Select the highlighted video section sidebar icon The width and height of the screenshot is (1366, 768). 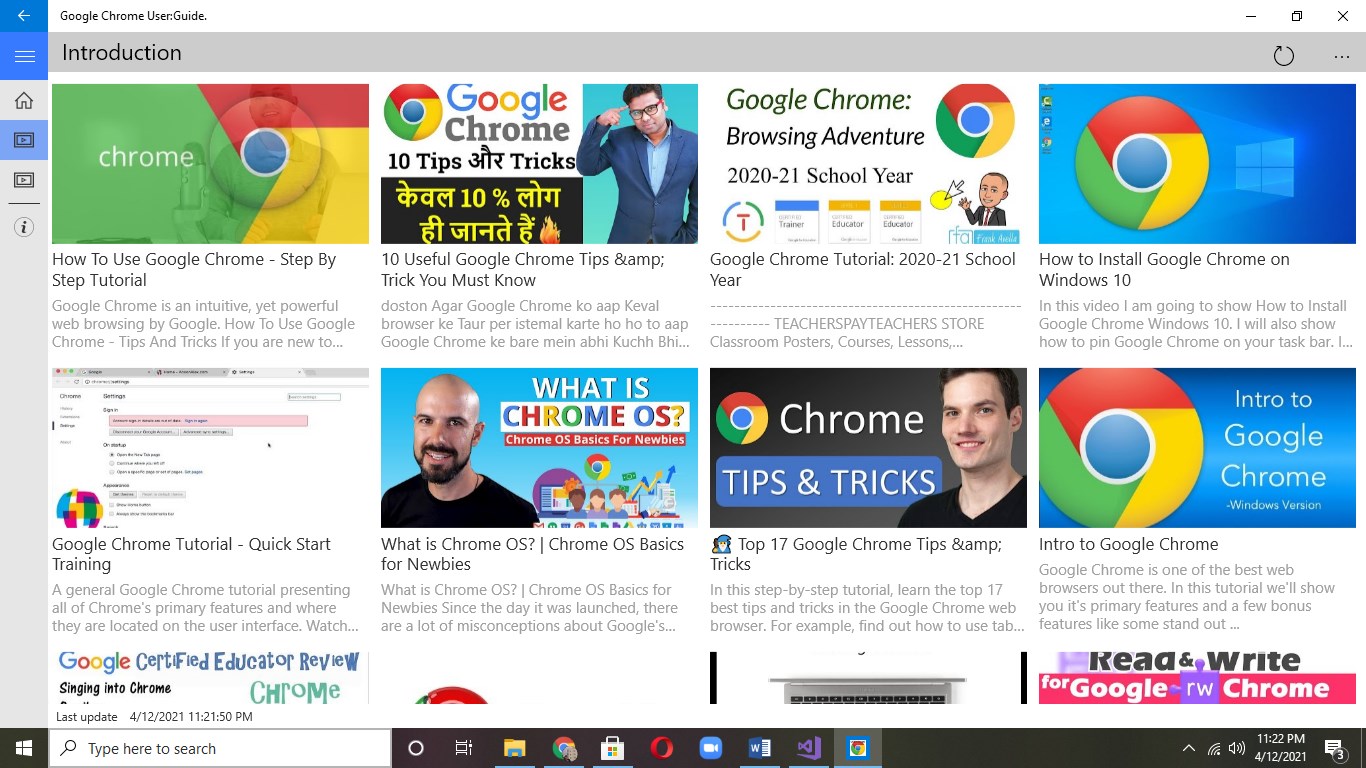tap(24, 140)
